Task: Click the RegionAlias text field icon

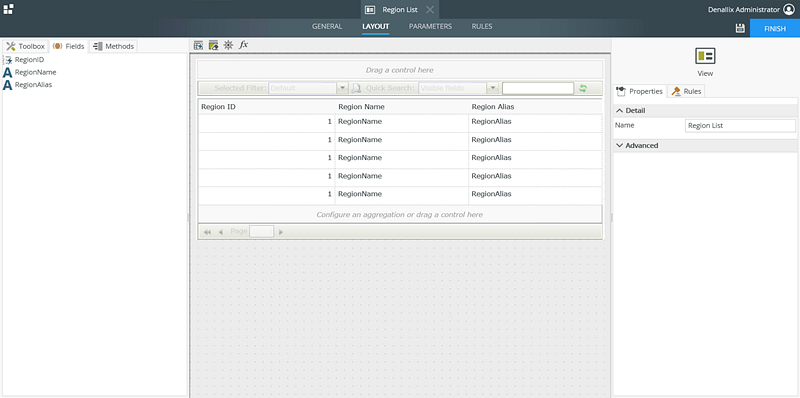Action: coord(8,85)
